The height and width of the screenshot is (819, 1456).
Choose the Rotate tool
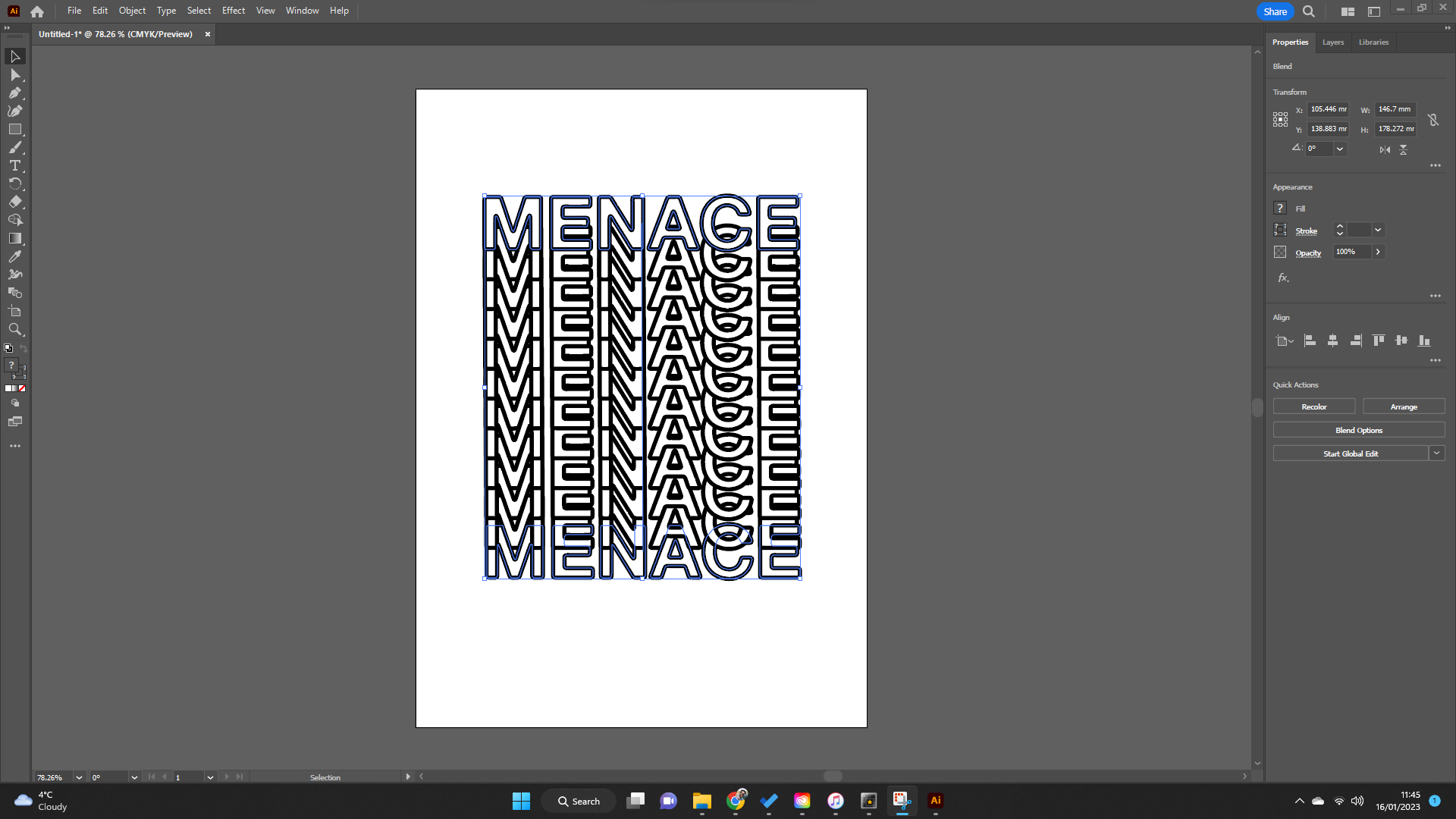[15, 184]
